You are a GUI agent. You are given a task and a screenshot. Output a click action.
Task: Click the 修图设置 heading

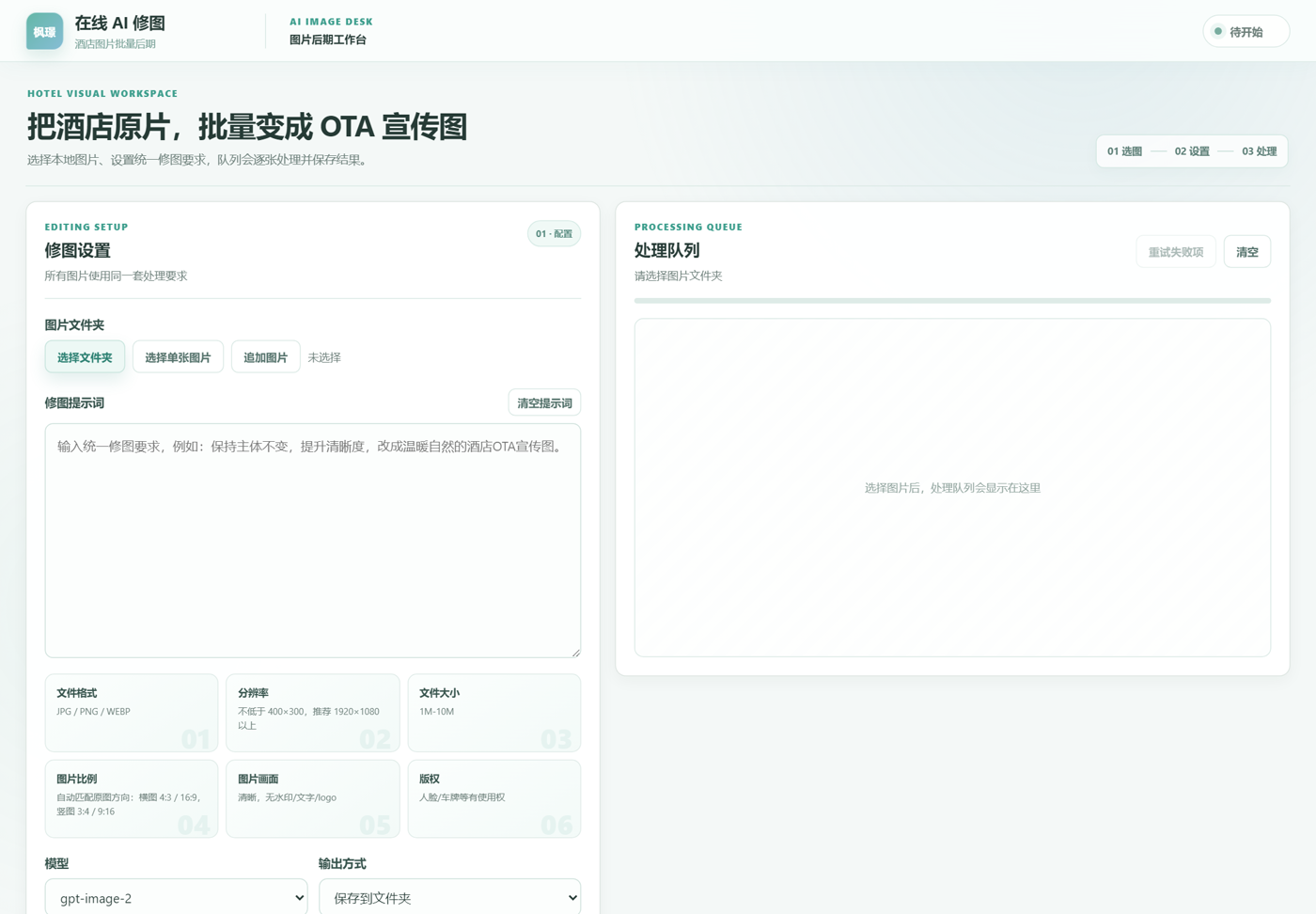click(78, 250)
